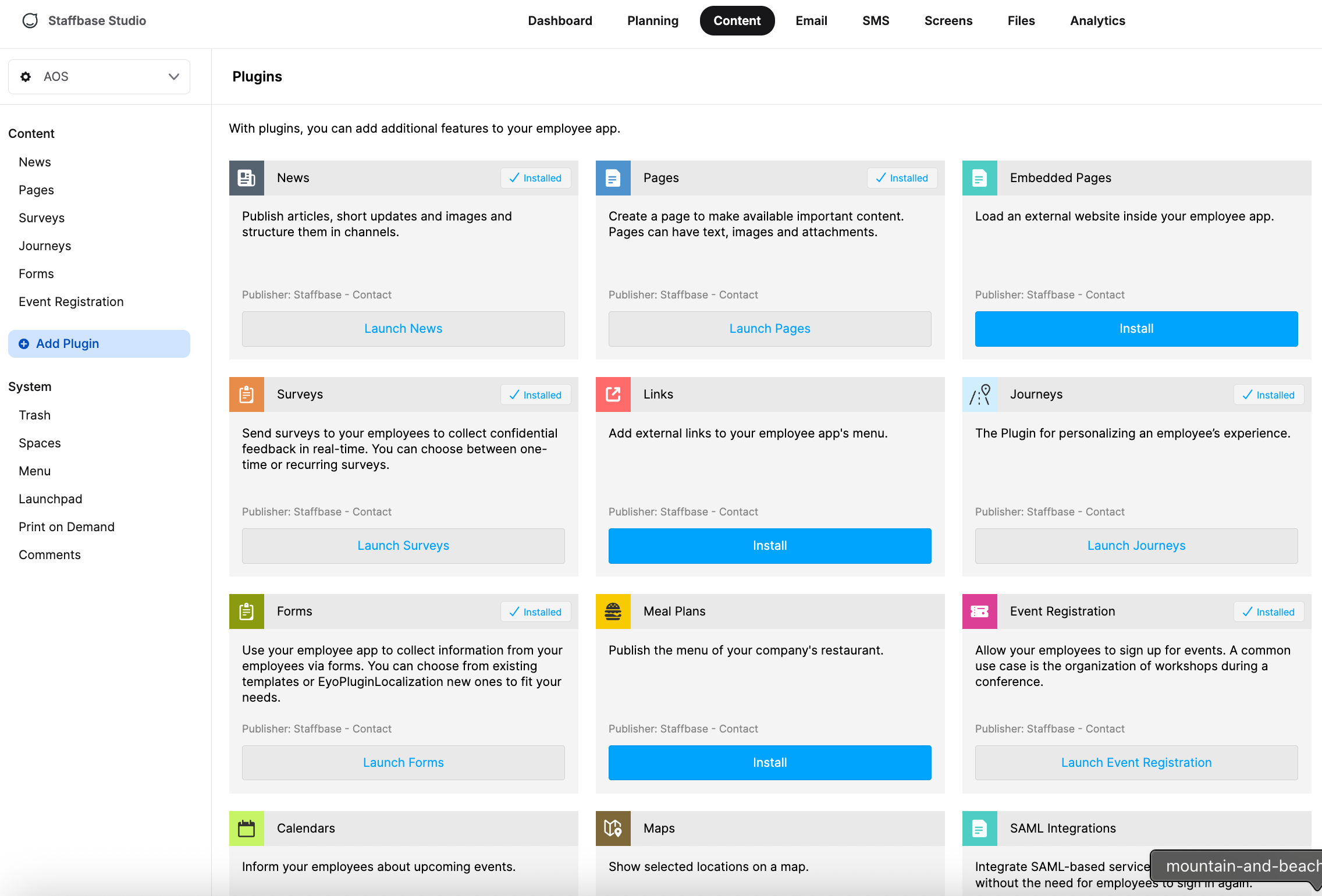
Task: Click Installed badge on Event Registration card
Action: coord(1268,612)
